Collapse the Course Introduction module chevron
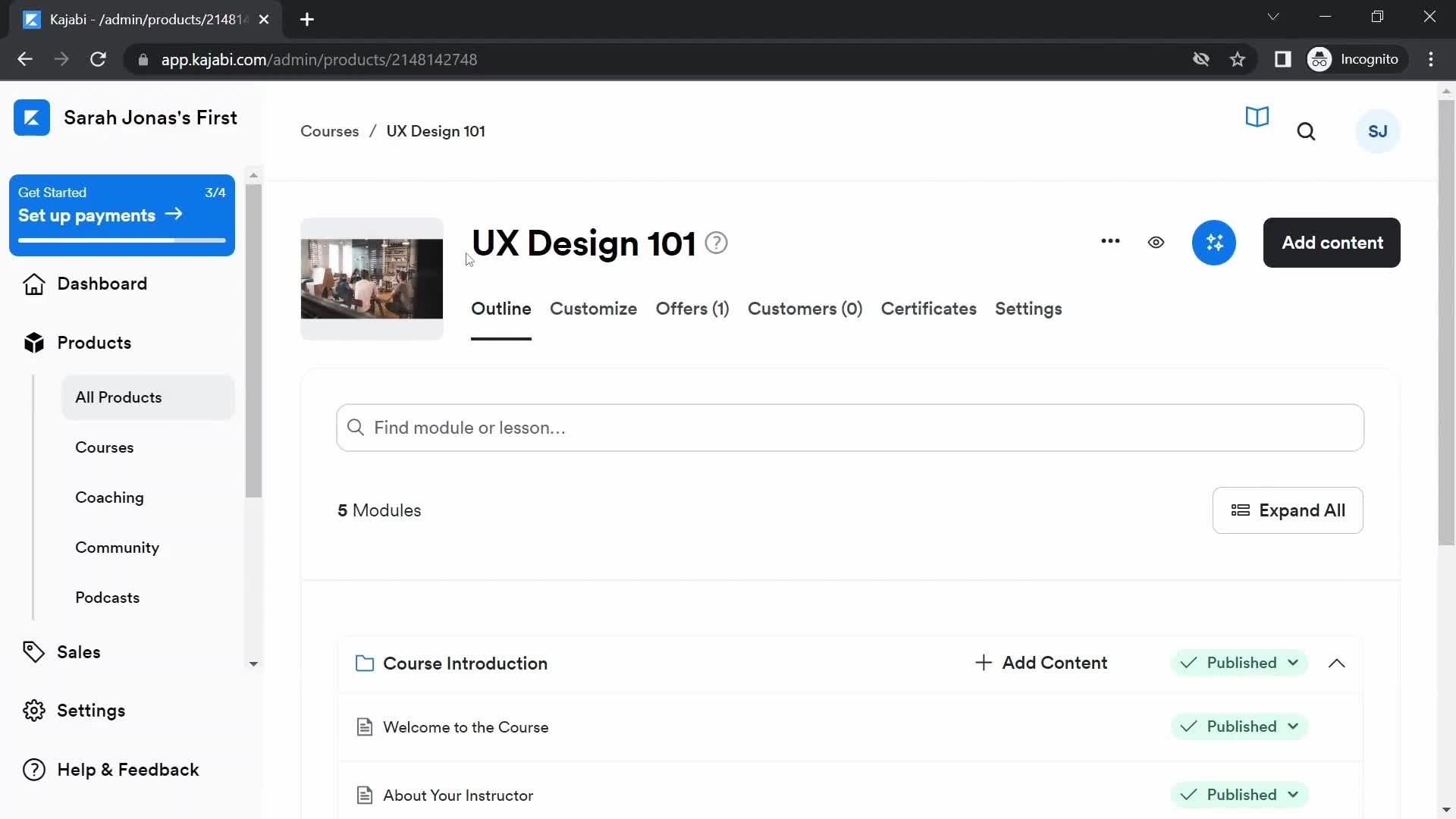The image size is (1456, 819). click(x=1337, y=664)
